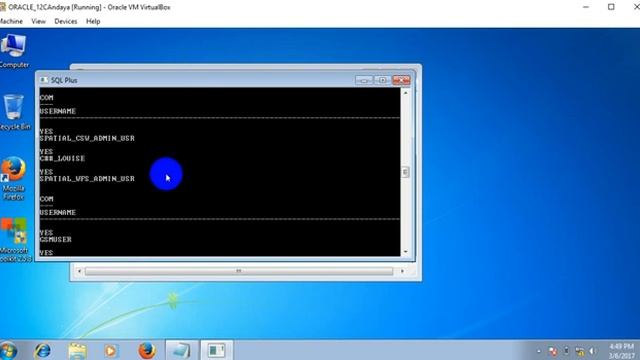Open the Devices menu of VirtualBox

(66, 21)
